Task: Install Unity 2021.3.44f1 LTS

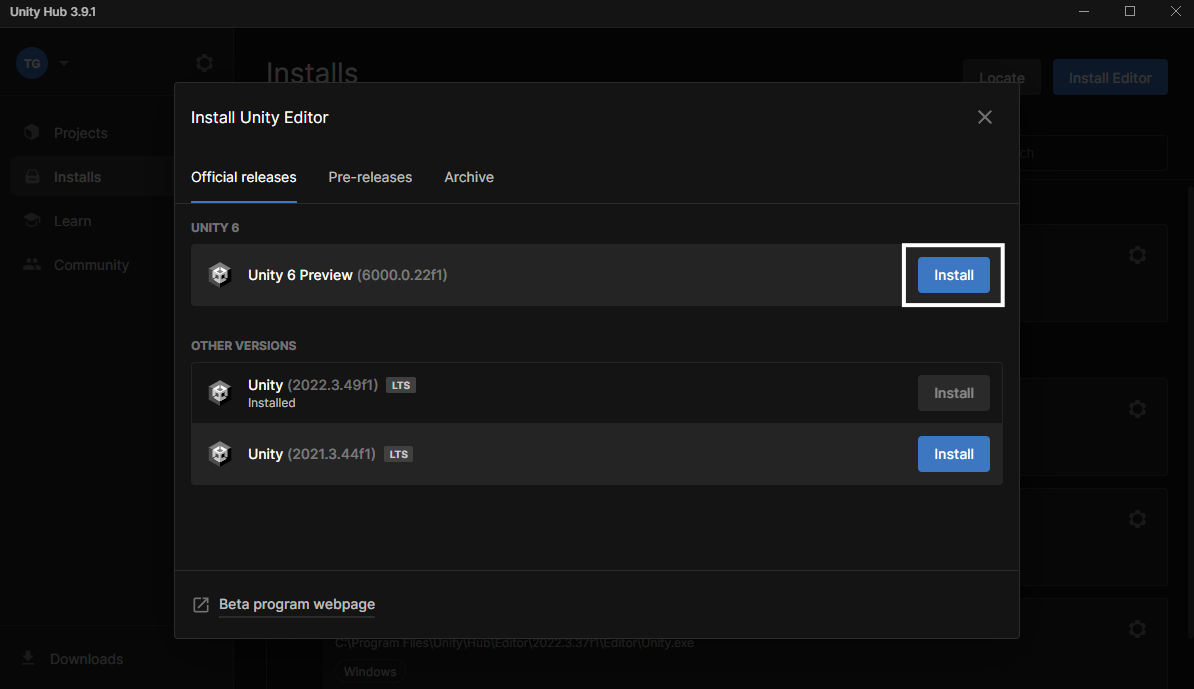Action: tap(953, 454)
